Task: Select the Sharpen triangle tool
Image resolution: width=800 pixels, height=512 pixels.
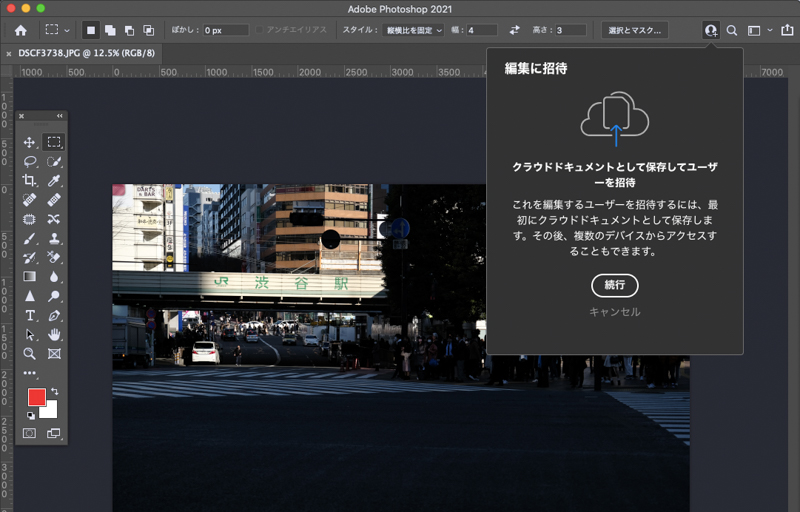Action: point(30,296)
